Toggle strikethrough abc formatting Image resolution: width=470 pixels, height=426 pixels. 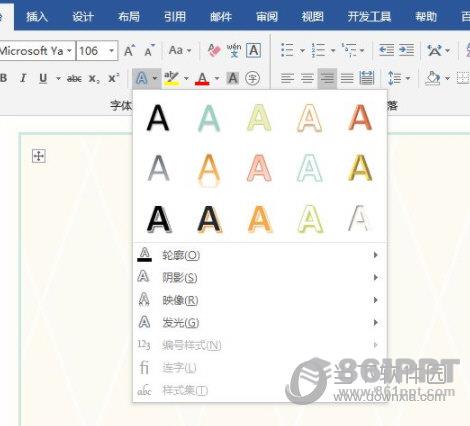(74, 79)
